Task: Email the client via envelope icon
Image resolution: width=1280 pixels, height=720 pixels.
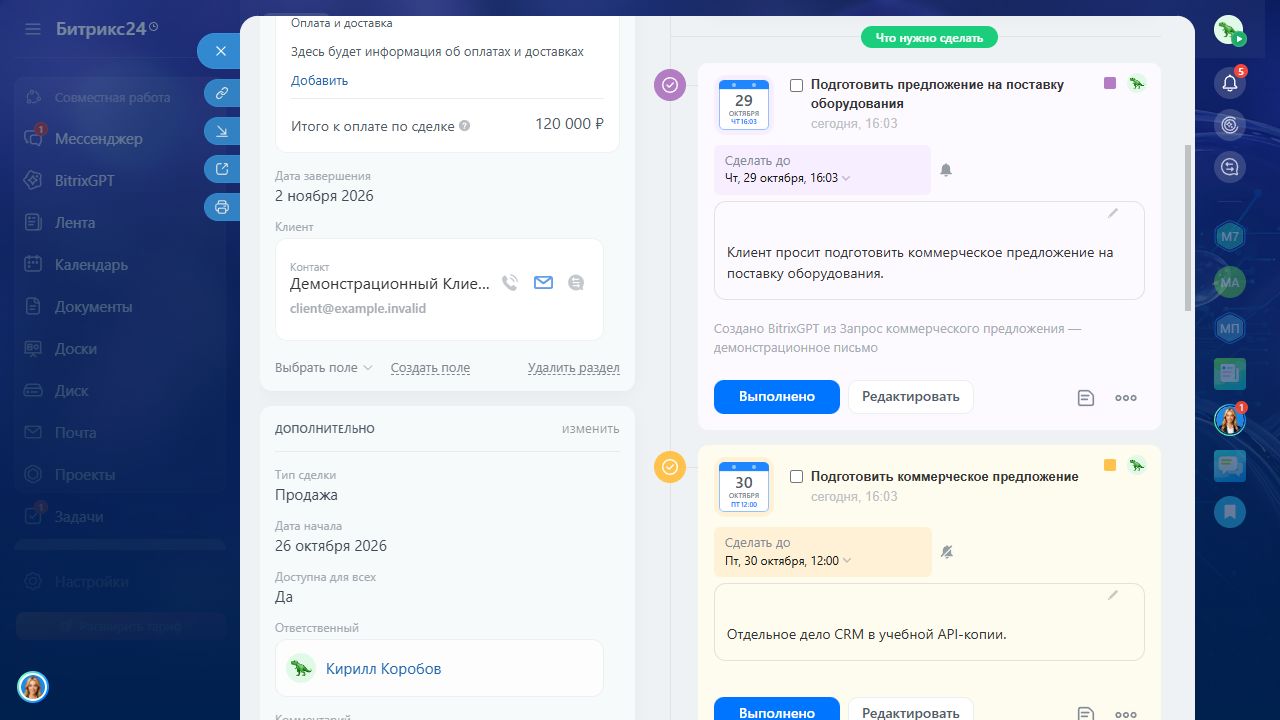Action: pyautogui.click(x=543, y=283)
